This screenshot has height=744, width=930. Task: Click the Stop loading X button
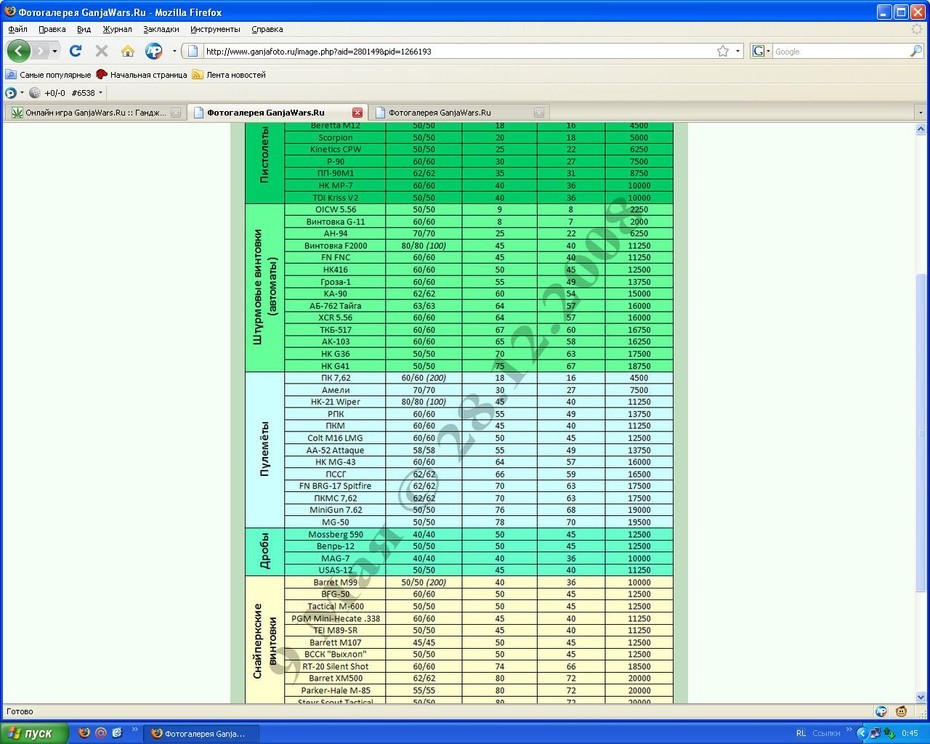click(101, 51)
